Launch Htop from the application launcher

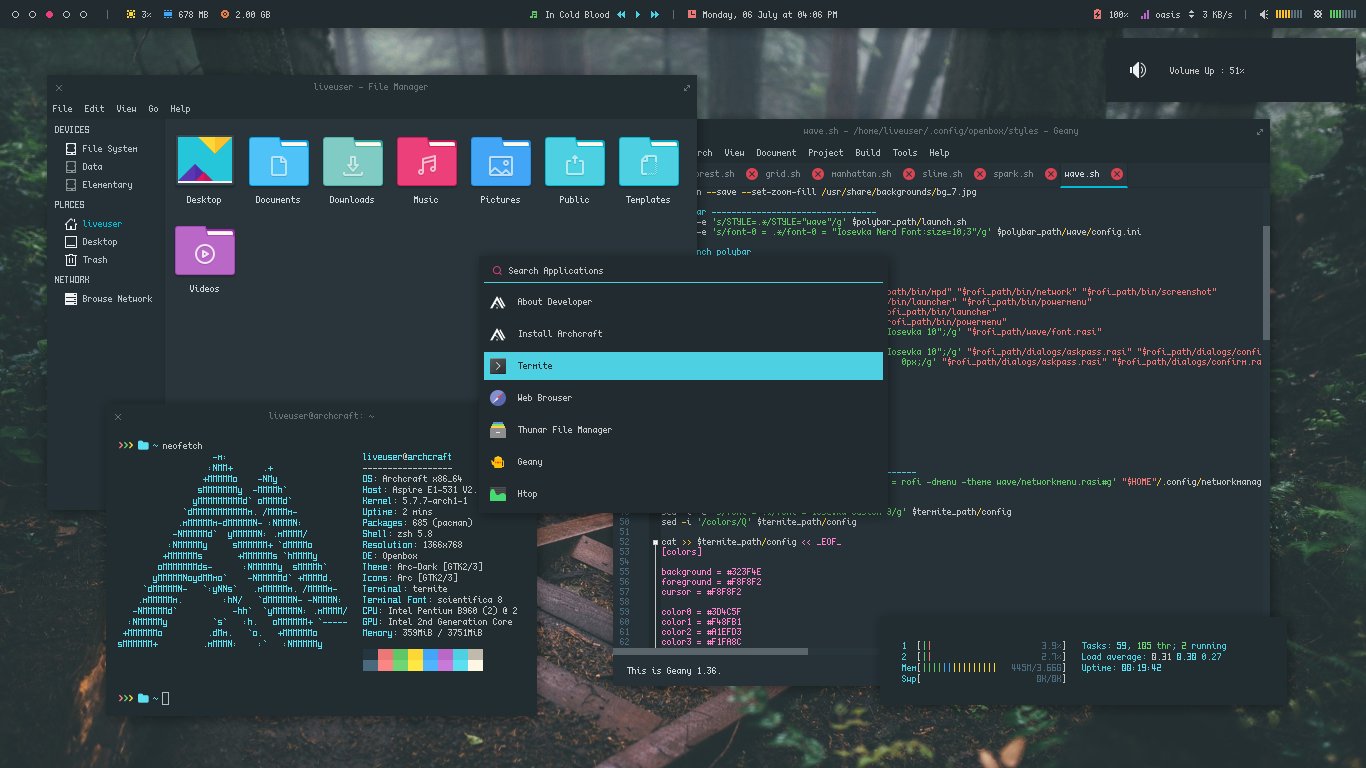530,493
